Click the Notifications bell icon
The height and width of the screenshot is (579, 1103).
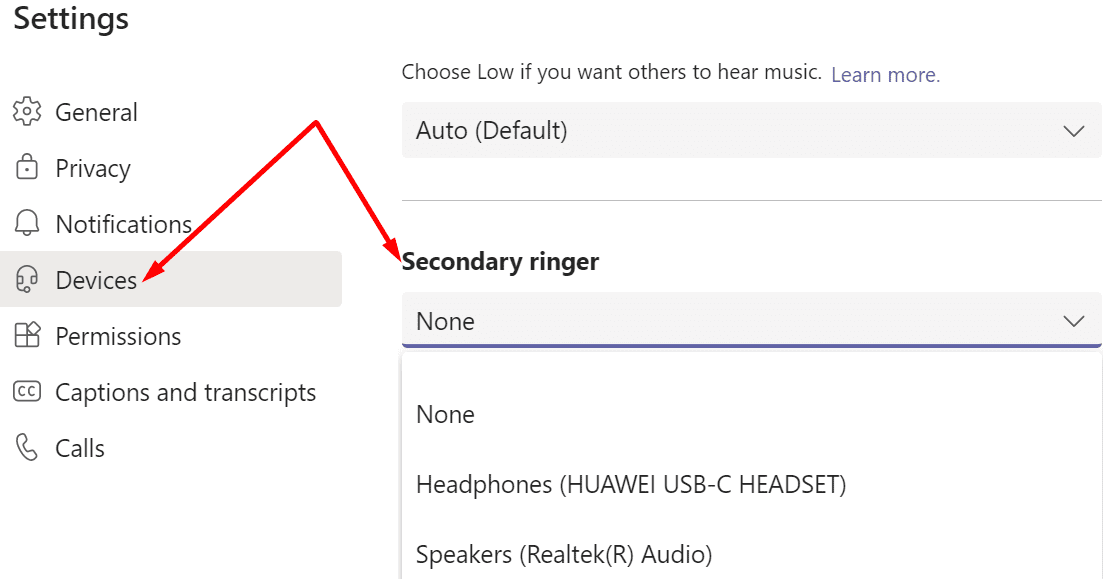[27, 223]
